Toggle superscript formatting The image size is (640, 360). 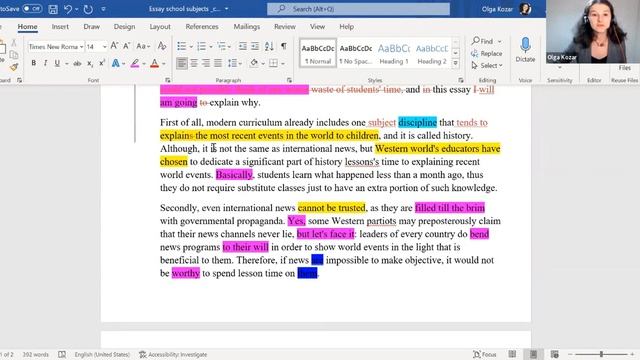[102, 63]
